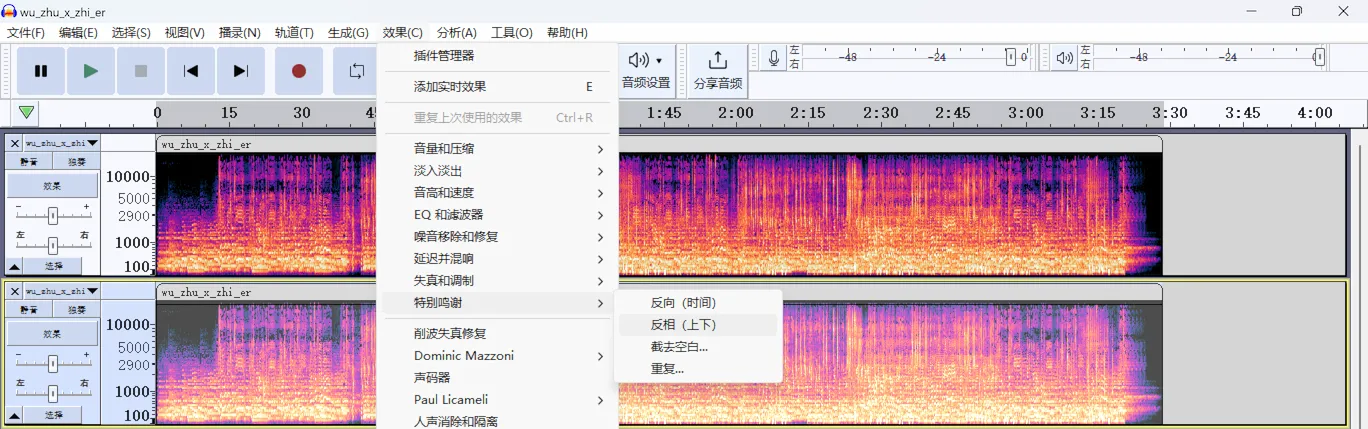1368x429 pixels.
Task: Solo the first track with 独奏
Action: [x=76, y=162]
